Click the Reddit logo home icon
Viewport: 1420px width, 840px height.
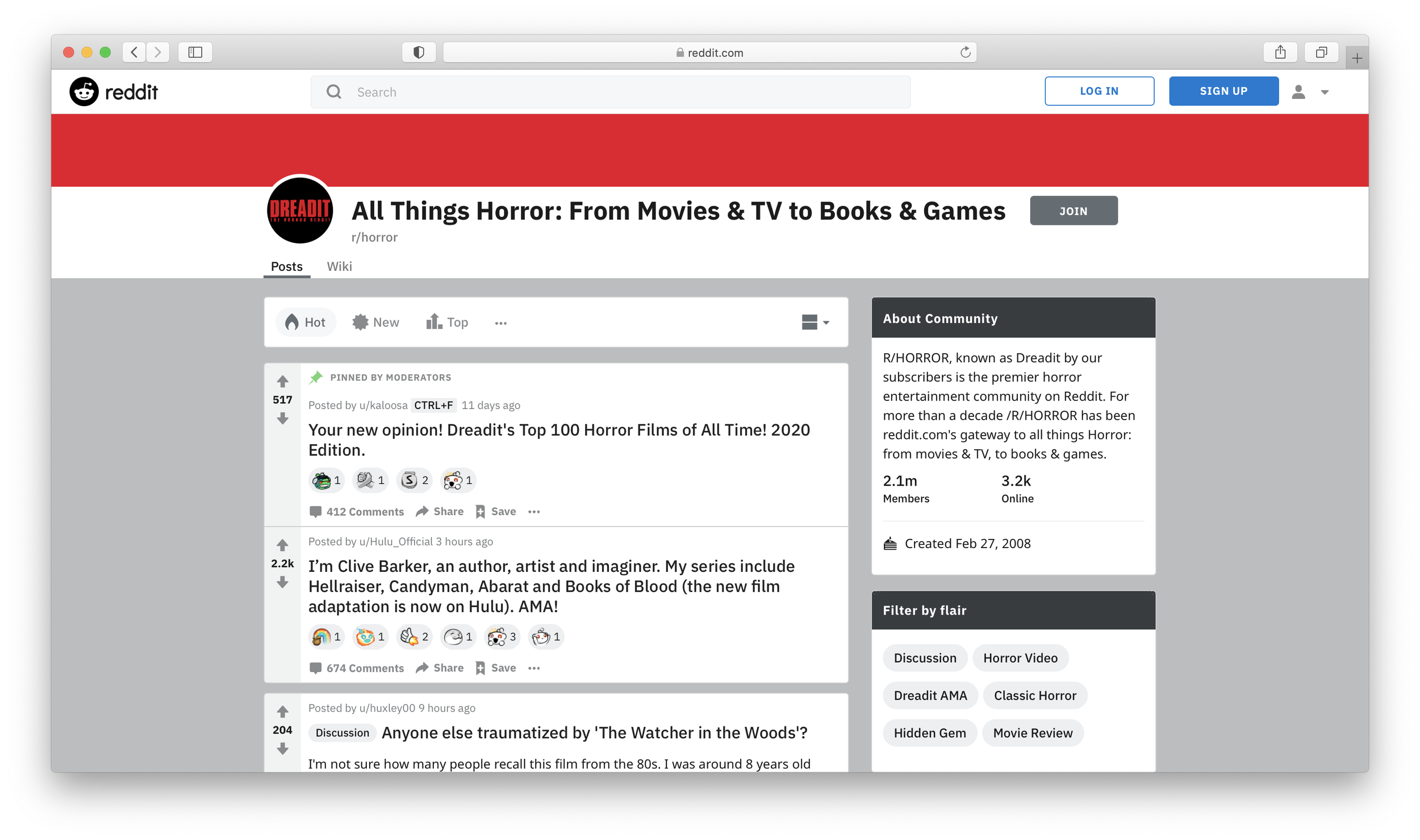click(84, 91)
